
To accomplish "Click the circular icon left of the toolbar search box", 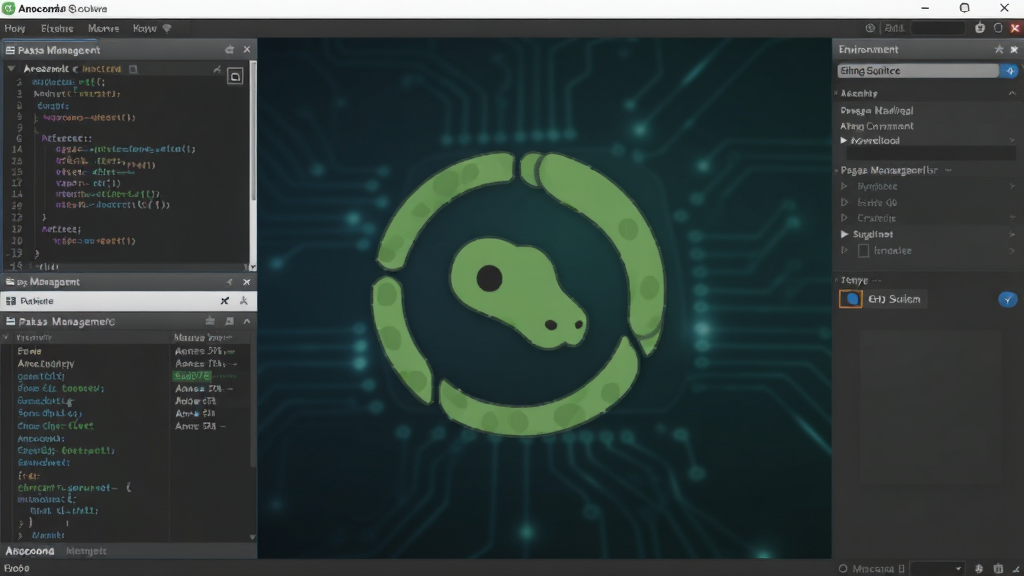I will [870, 28].
